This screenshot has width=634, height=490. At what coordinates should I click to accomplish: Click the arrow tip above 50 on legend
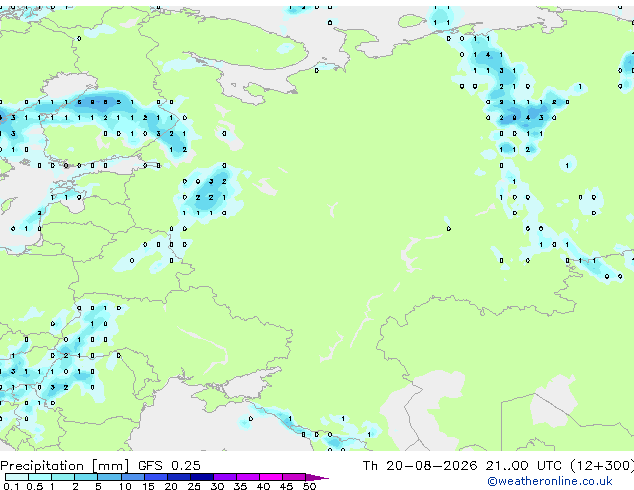(x=317, y=477)
